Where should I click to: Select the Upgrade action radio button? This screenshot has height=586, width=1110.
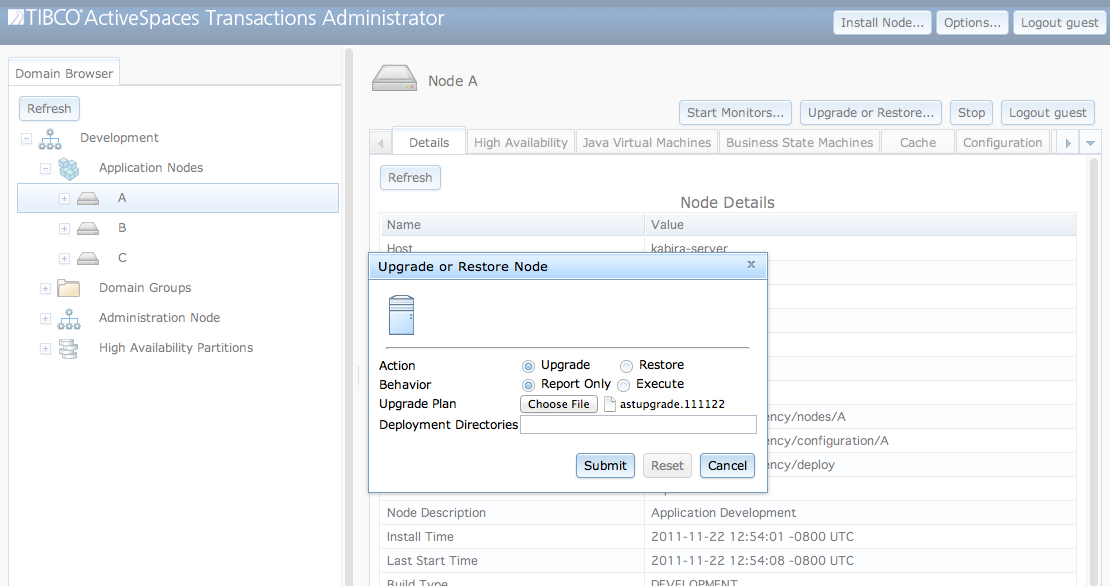528,366
